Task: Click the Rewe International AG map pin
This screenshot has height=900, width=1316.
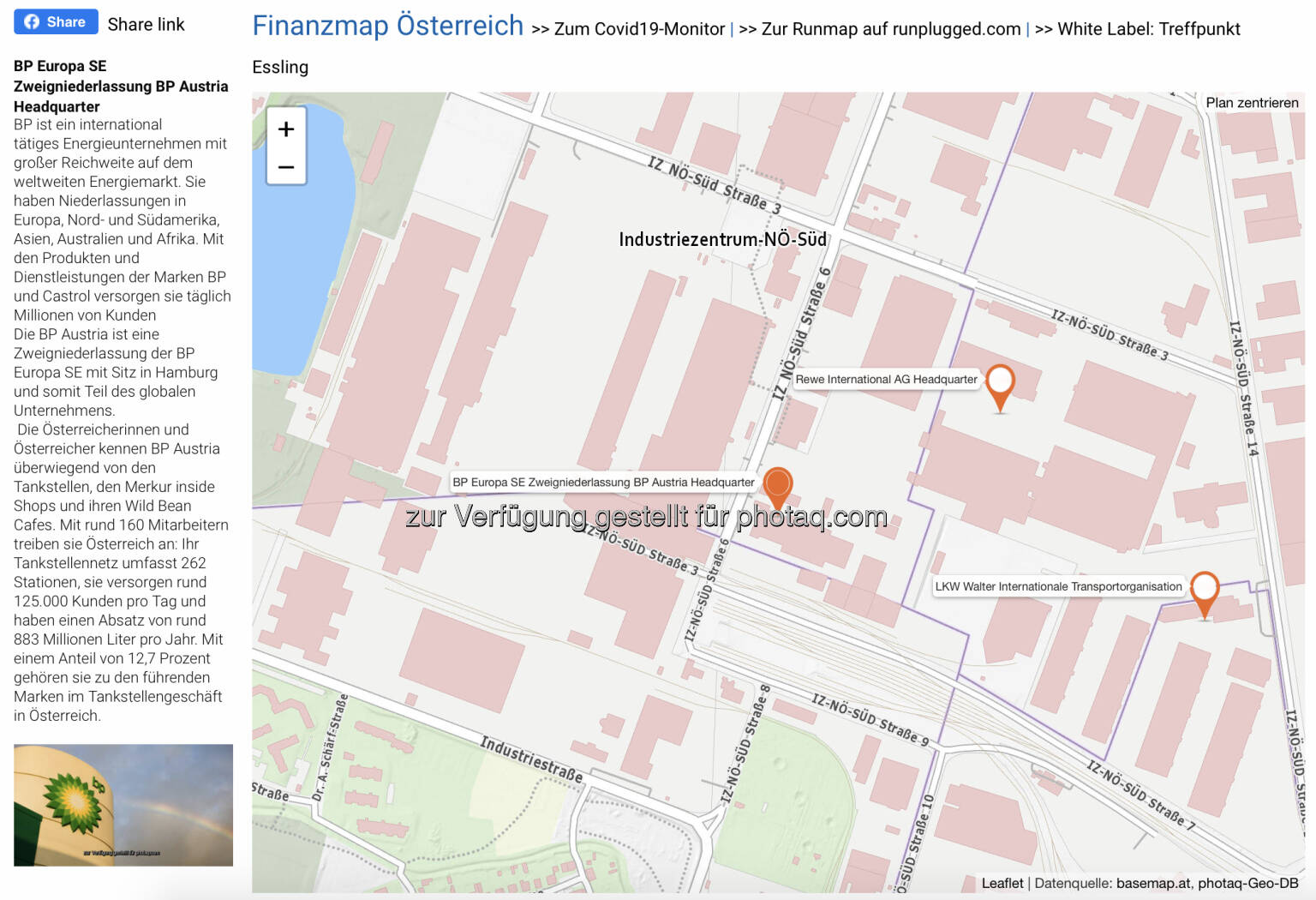Action: (999, 383)
